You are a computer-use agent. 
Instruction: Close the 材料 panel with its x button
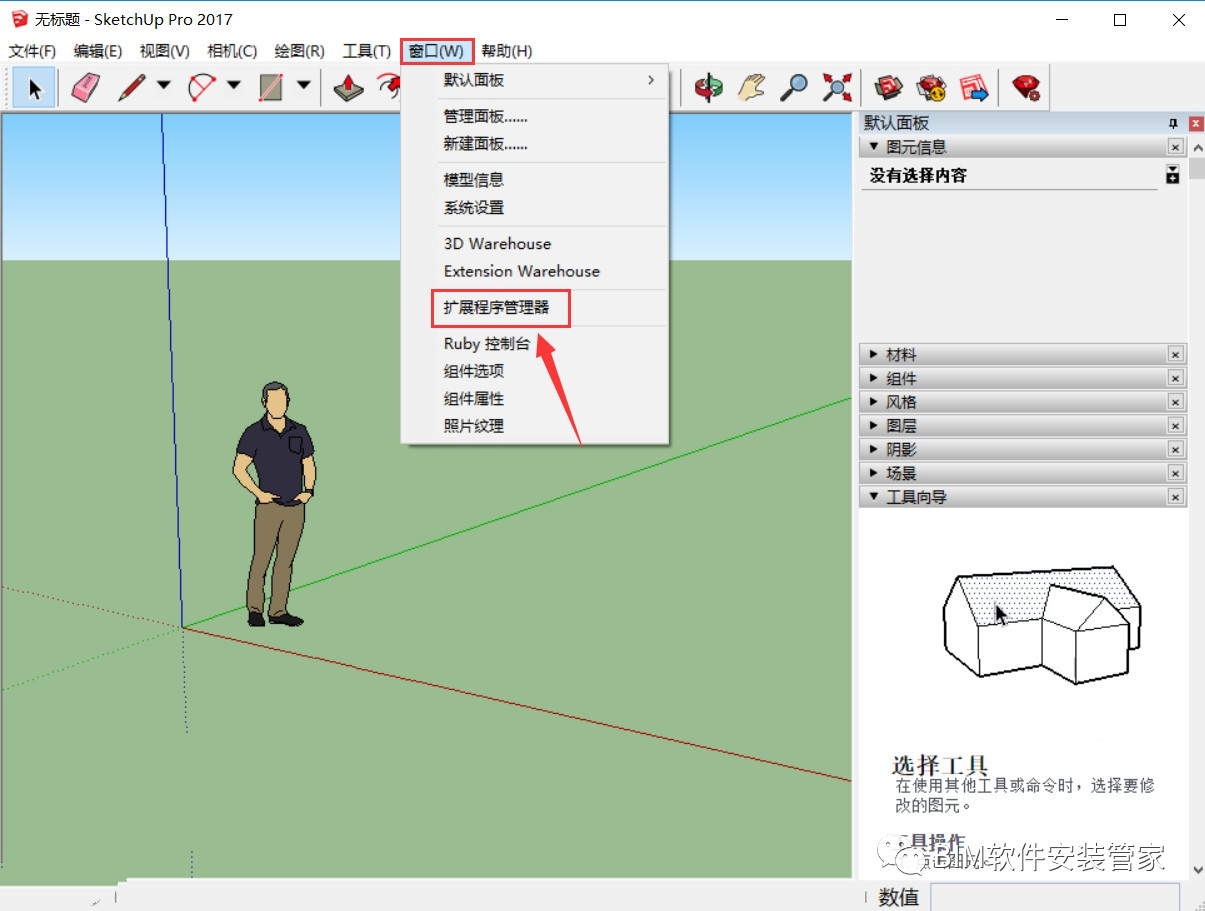point(1176,355)
